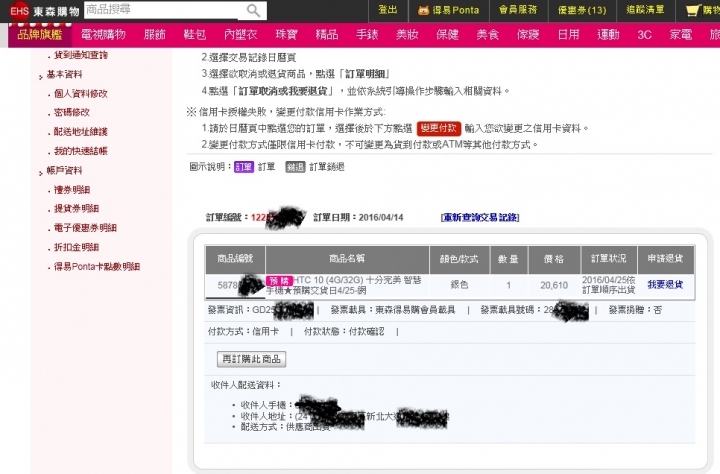The image size is (720, 474).
Task: Click the 配送方式 delivery line
Action: tap(285, 427)
